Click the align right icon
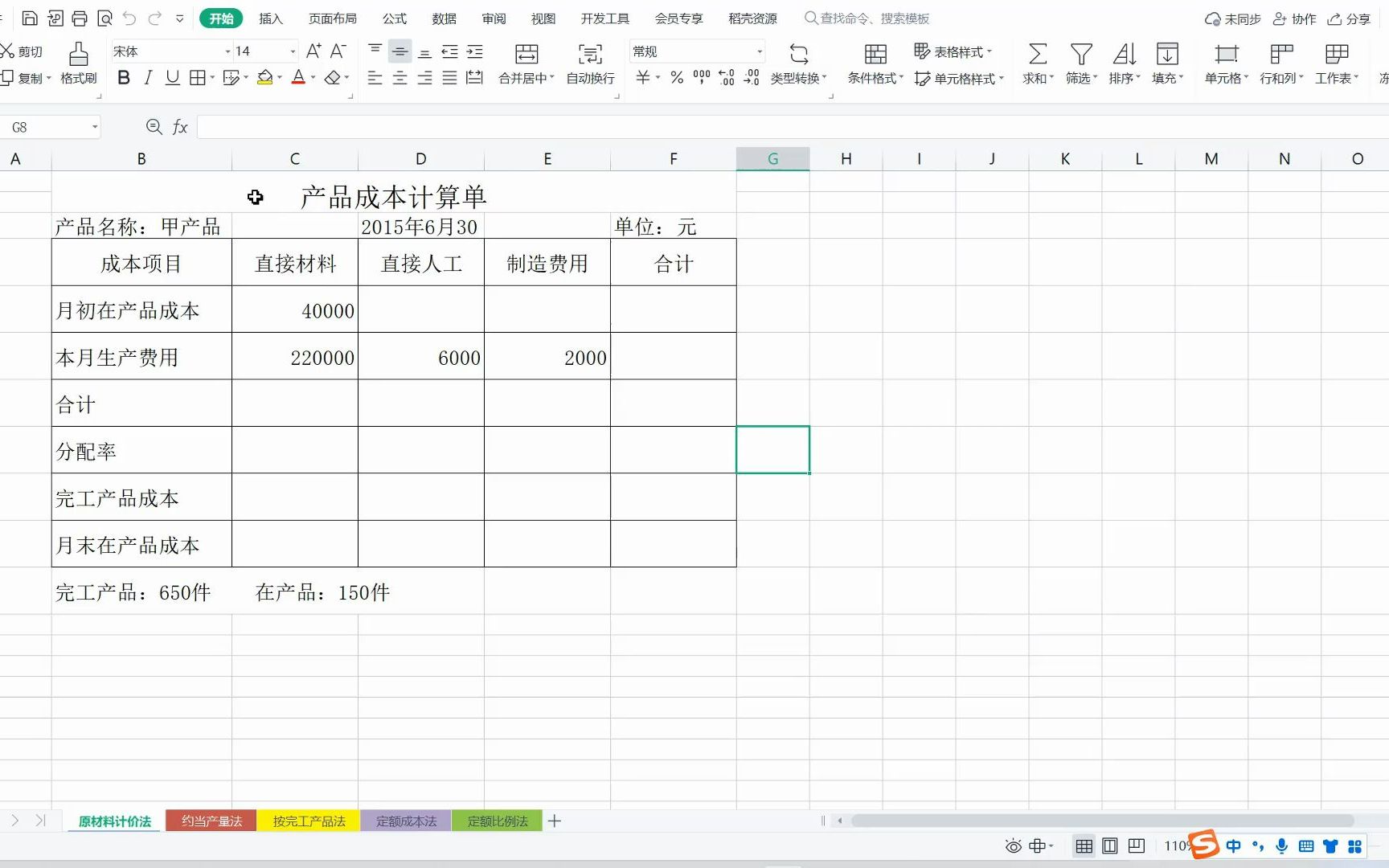 [424, 78]
